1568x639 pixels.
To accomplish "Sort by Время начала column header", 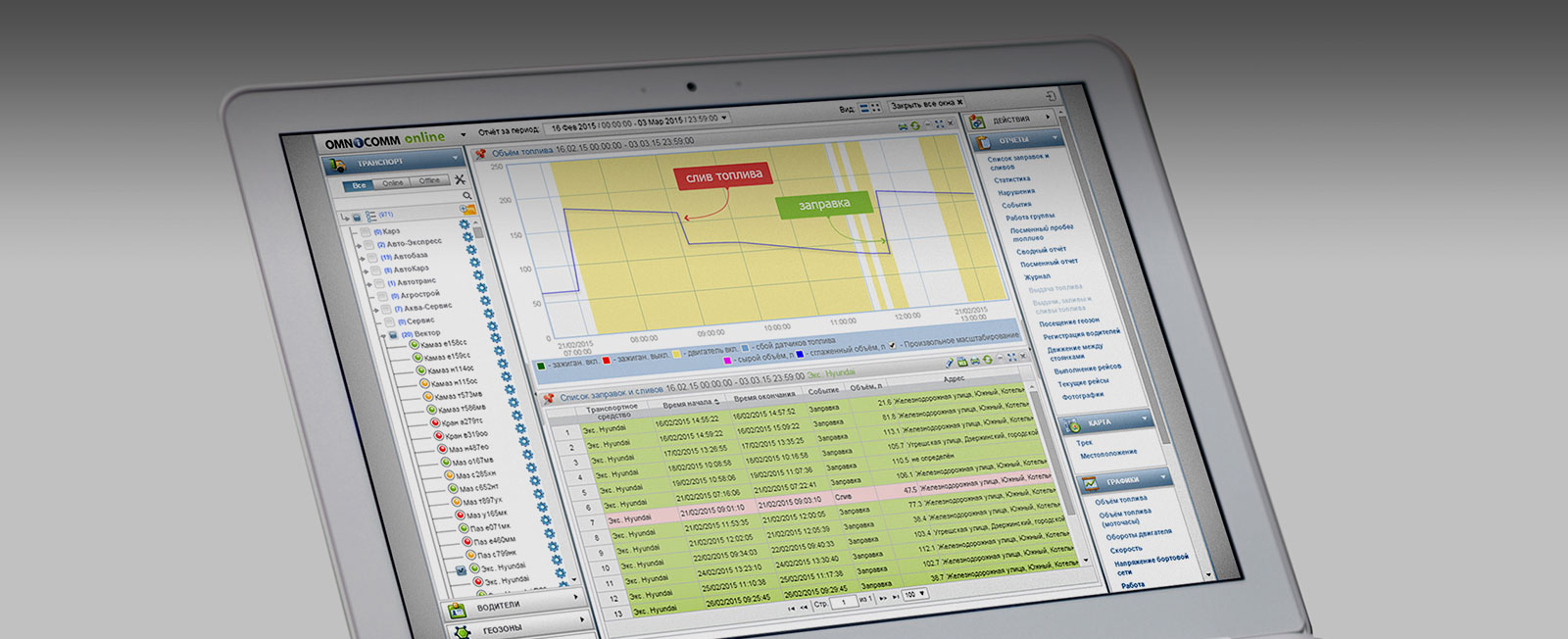I will [x=690, y=402].
